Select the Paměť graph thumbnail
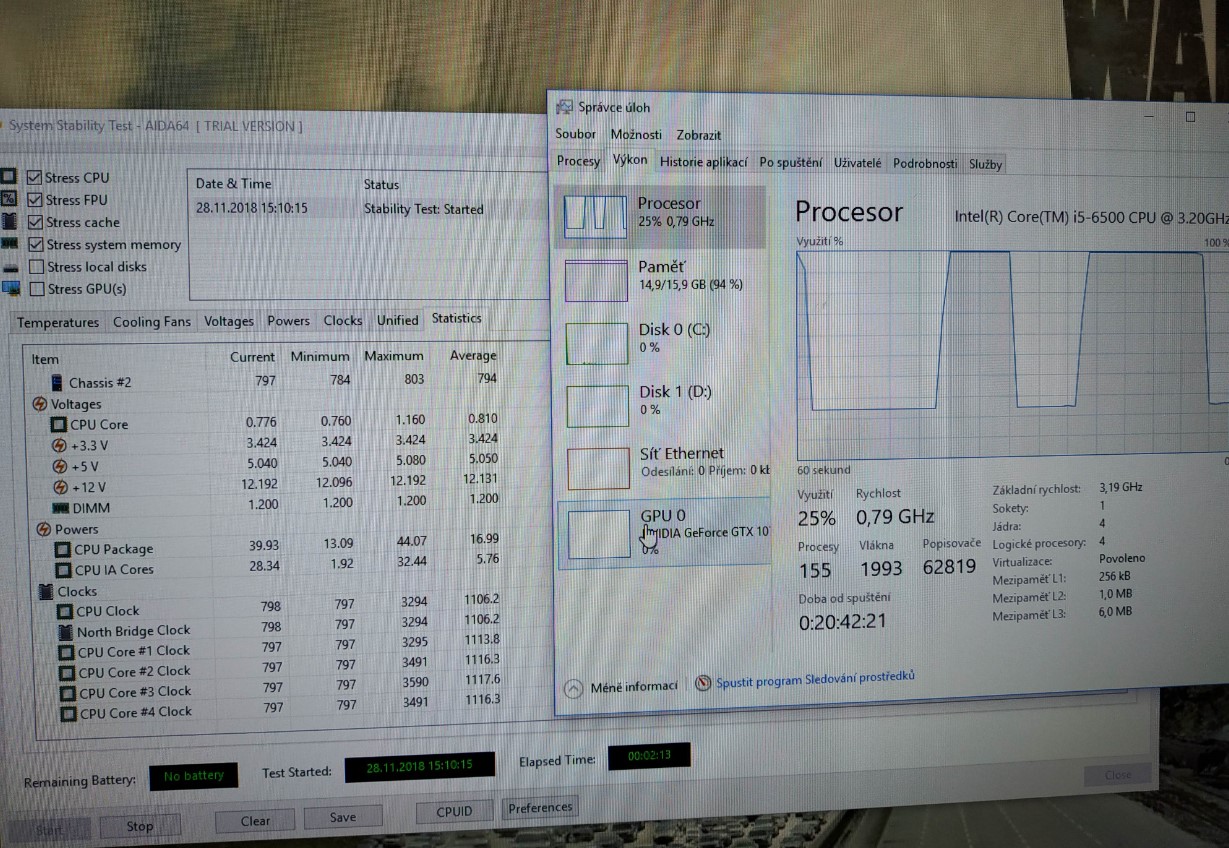 tap(596, 279)
